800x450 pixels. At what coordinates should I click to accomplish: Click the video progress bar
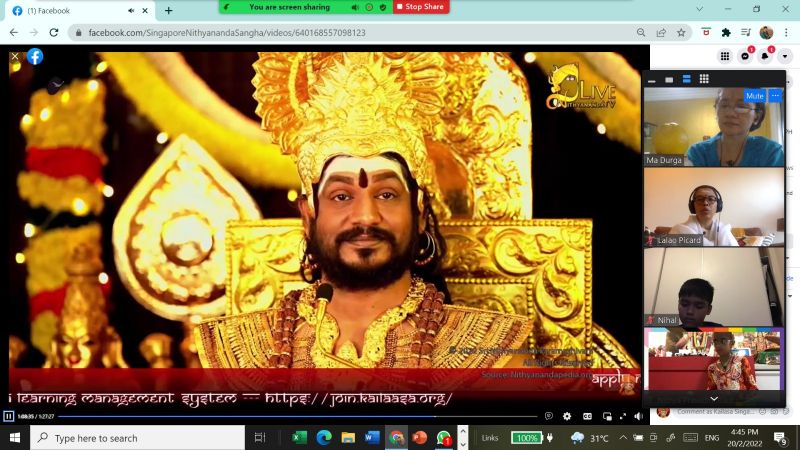tap(300, 416)
